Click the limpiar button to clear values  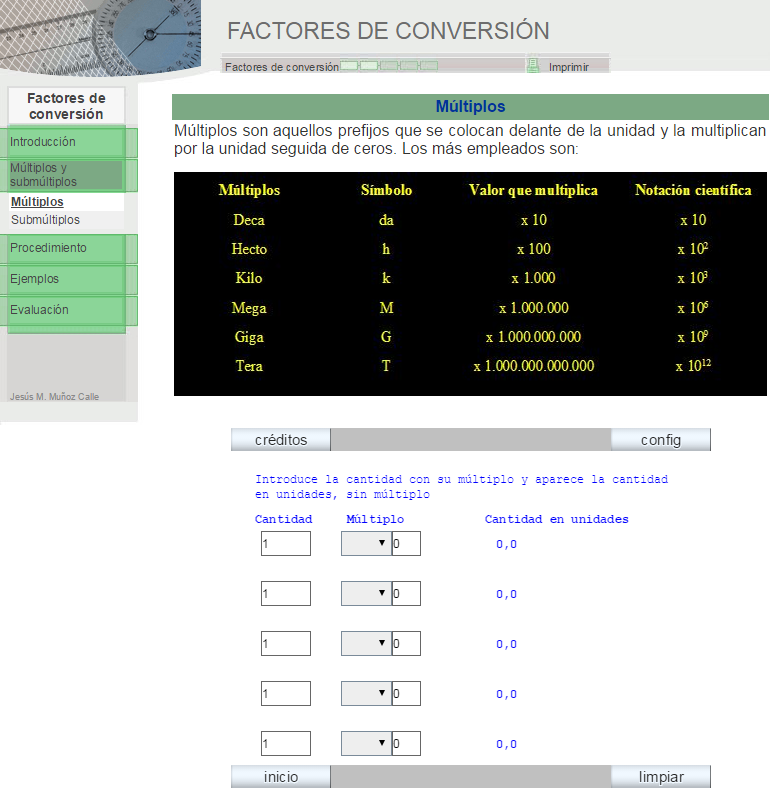pos(661,777)
